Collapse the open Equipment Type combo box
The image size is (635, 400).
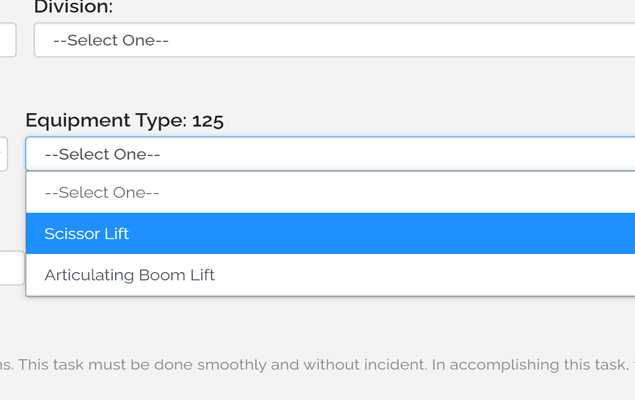[330, 154]
